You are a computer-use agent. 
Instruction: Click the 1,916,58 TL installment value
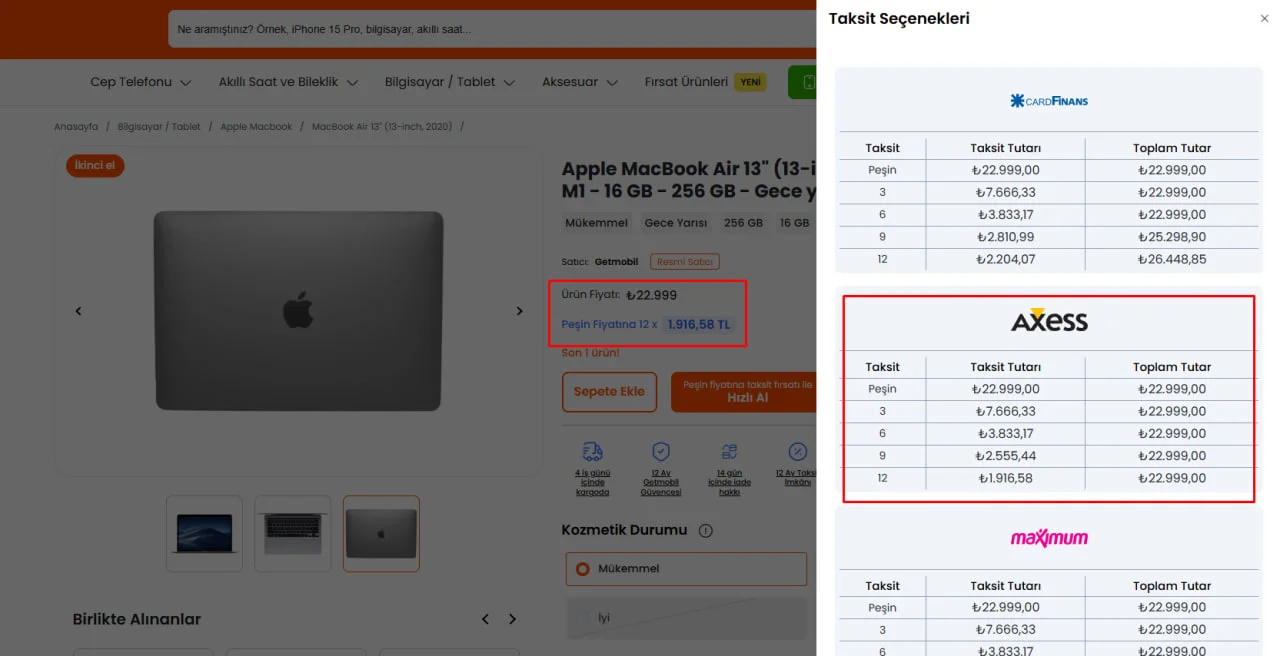[x=699, y=324]
